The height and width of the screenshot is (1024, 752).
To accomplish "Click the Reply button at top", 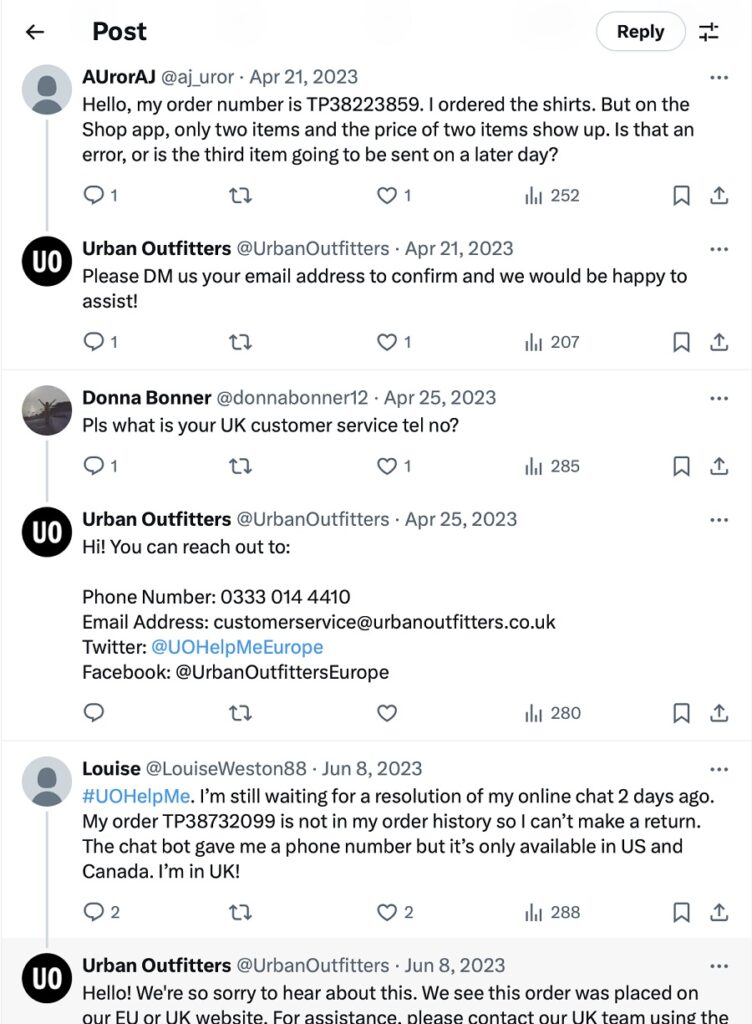I will (x=640, y=32).
